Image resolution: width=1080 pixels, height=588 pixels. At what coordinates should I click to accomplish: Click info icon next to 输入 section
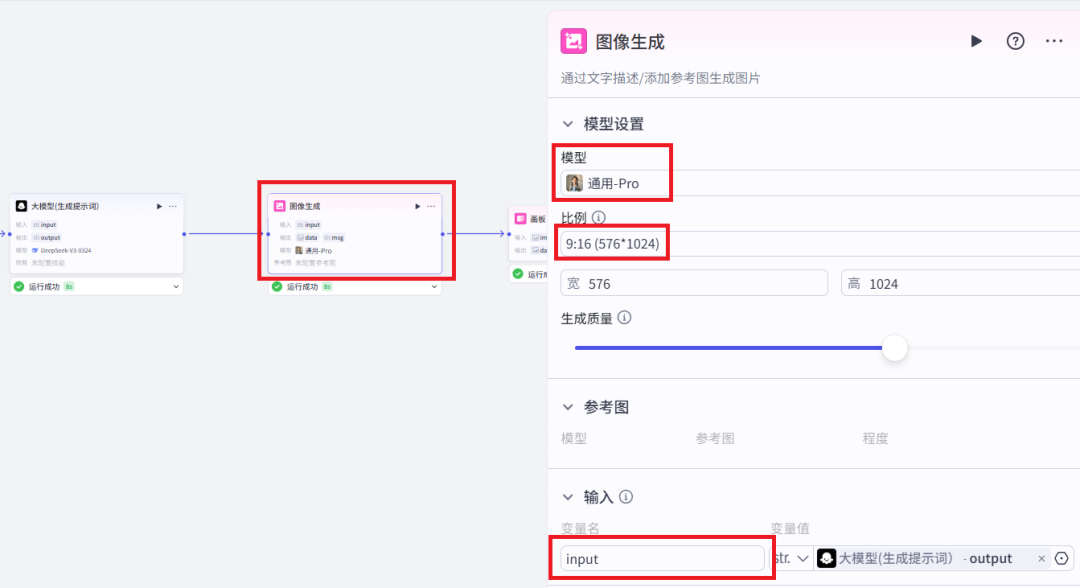(x=626, y=497)
